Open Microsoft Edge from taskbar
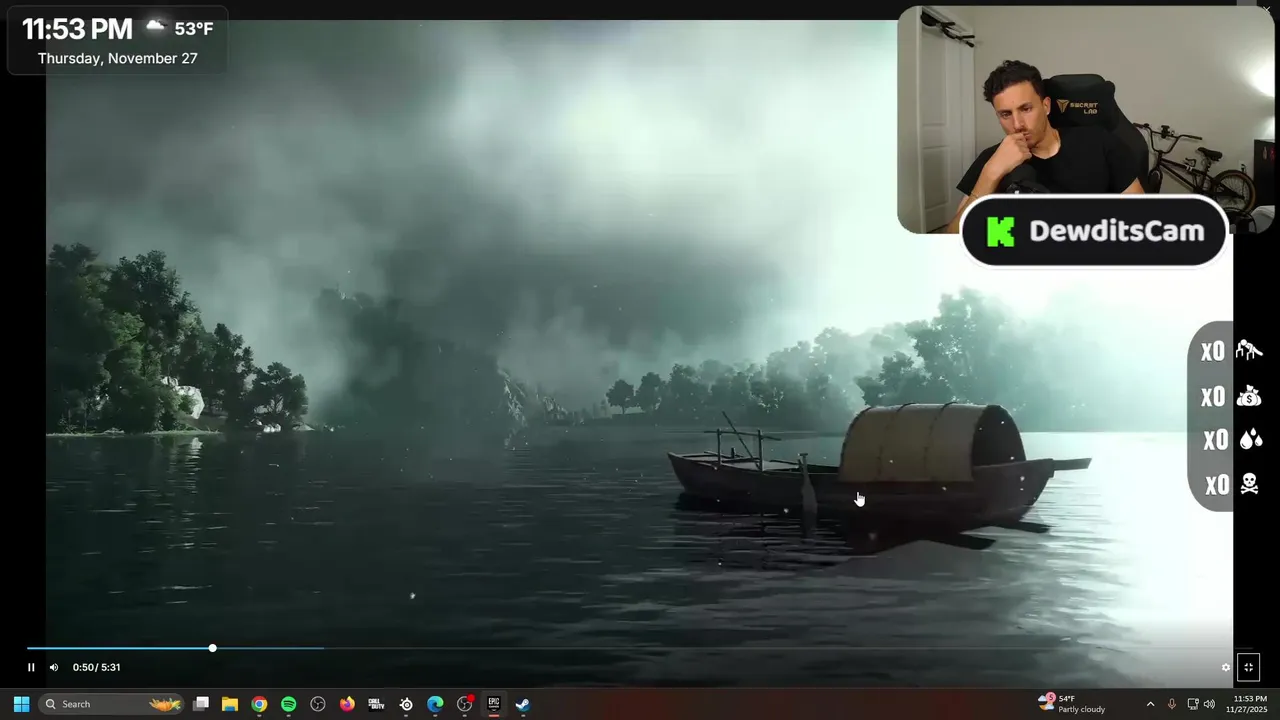 (435, 704)
